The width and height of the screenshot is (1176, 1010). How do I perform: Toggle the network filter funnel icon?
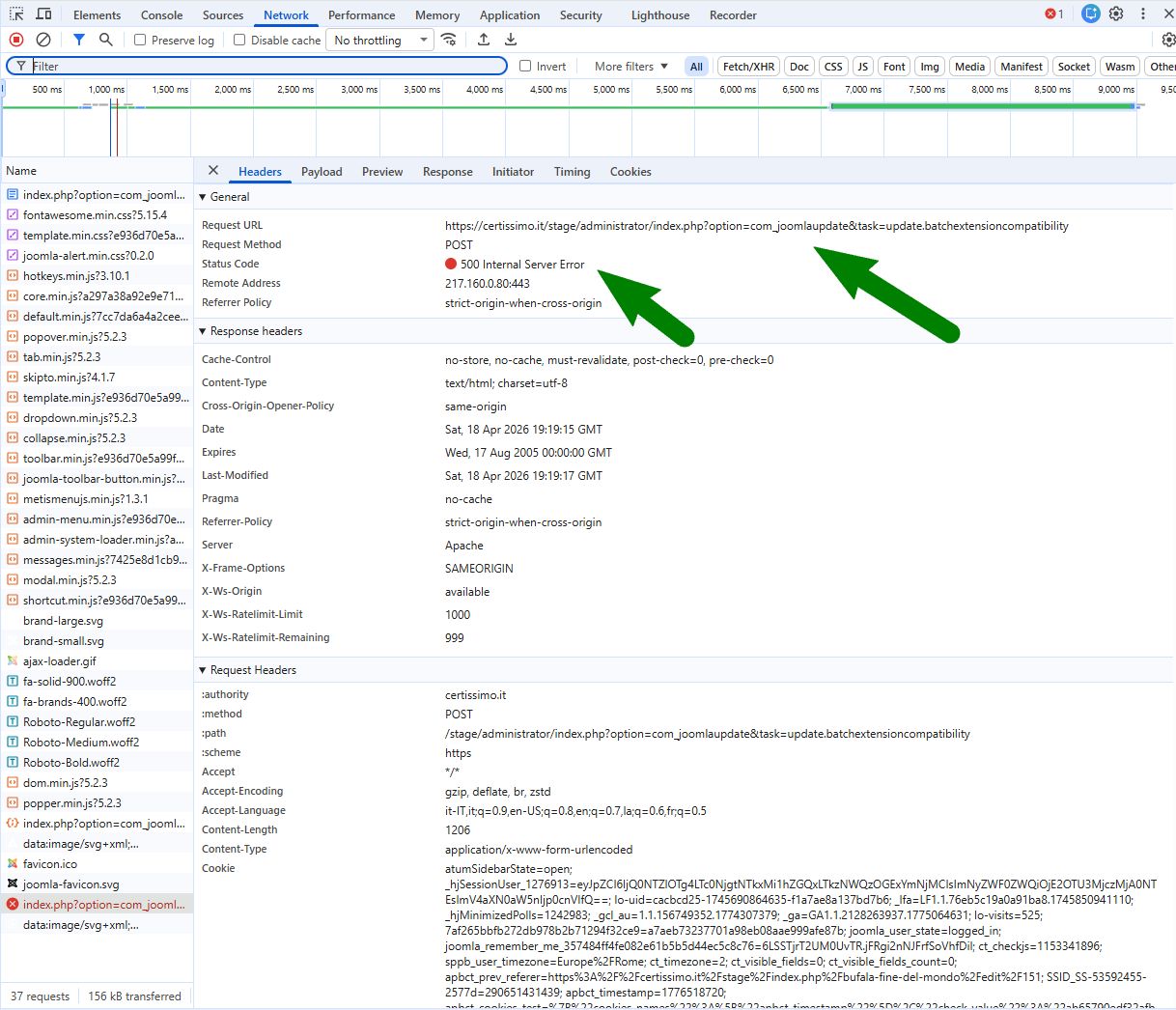click(79, 40)
